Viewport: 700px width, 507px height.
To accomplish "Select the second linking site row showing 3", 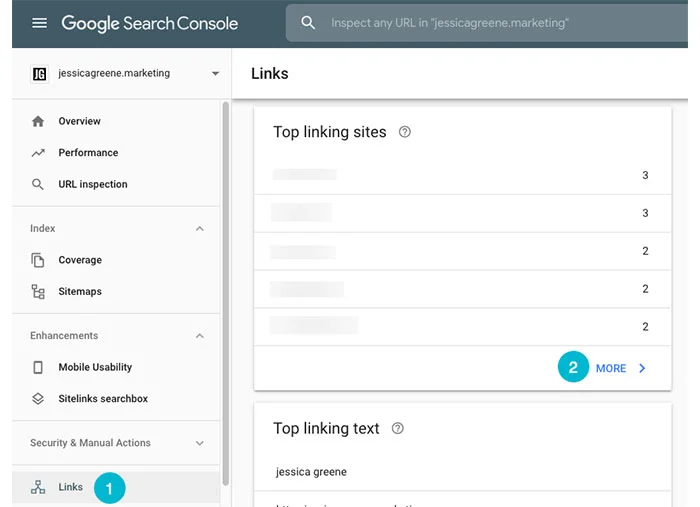I will [462, 213].
